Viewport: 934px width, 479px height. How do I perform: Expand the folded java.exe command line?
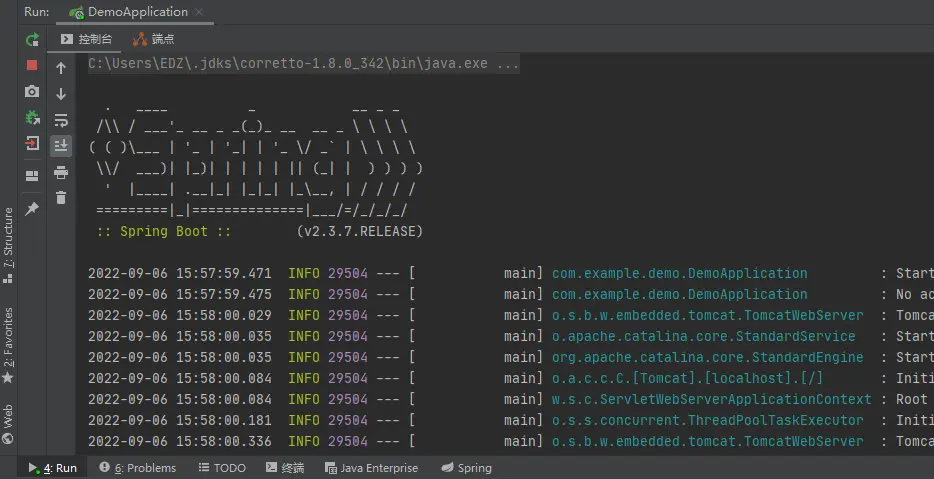click(x=506, y=63)
